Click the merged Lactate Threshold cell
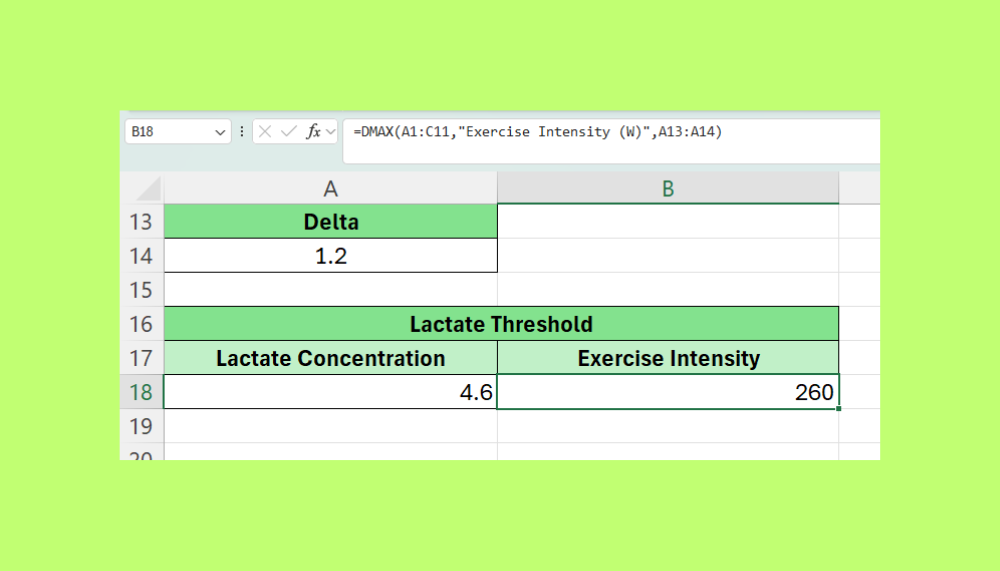Image resolution: width=1000 pixels, height=571 pixels. (501, 324)
